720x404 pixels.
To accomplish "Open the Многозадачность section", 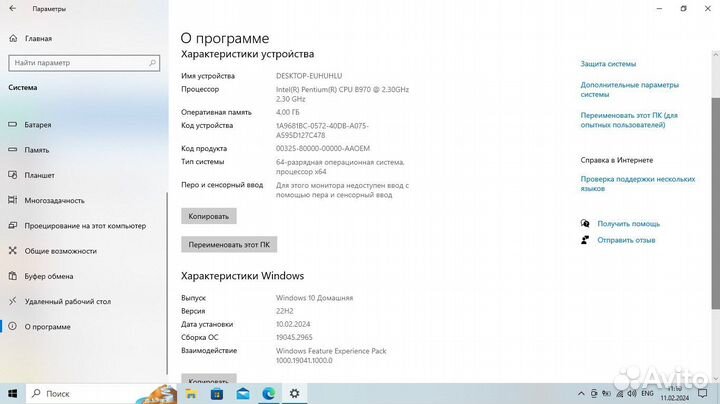I will click(x=54, y=200).
